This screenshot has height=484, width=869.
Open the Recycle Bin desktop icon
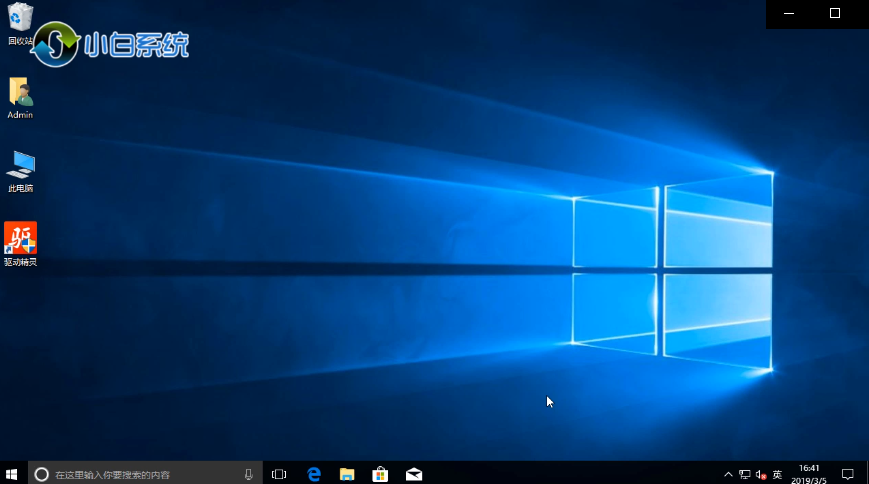pyautogui.click(x=20, y=20)
